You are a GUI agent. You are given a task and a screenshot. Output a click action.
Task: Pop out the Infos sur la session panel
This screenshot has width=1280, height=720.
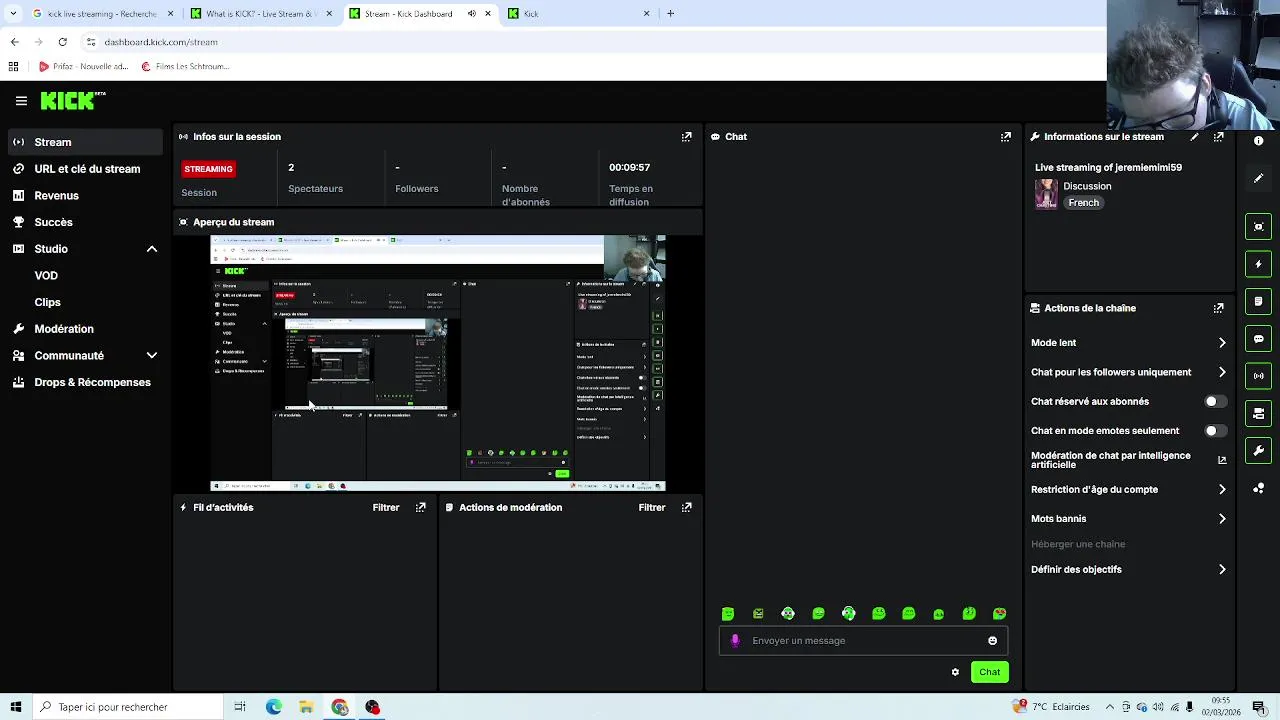(x=686, y=137)
